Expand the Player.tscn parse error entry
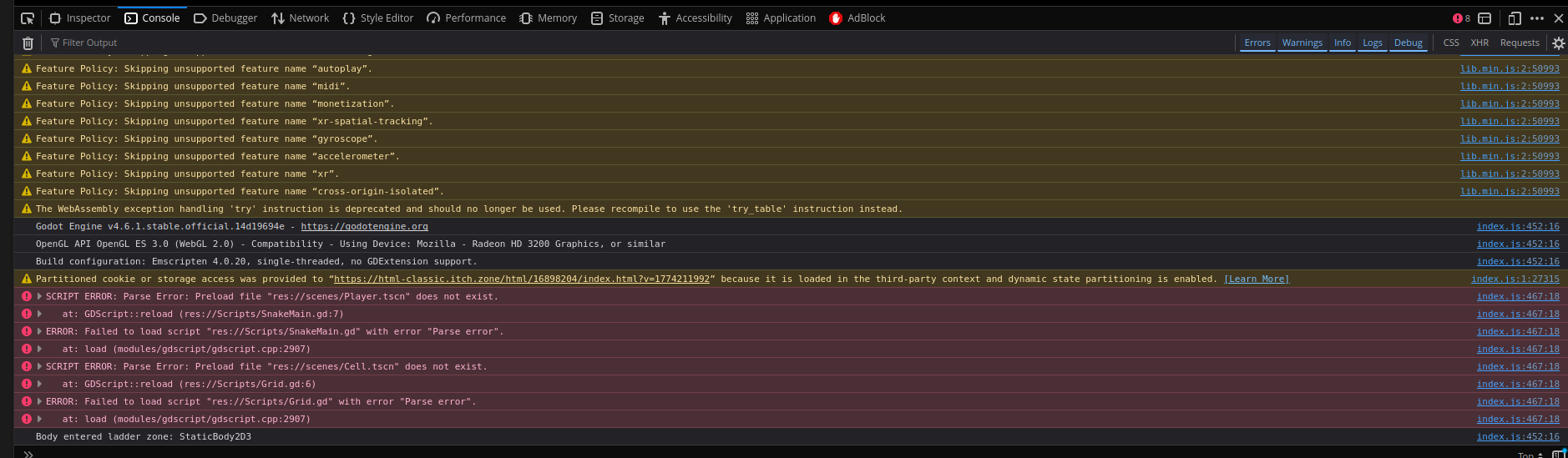Image resolution: width=1568 pixels, height=458 pixels. [x=39, y=297]
